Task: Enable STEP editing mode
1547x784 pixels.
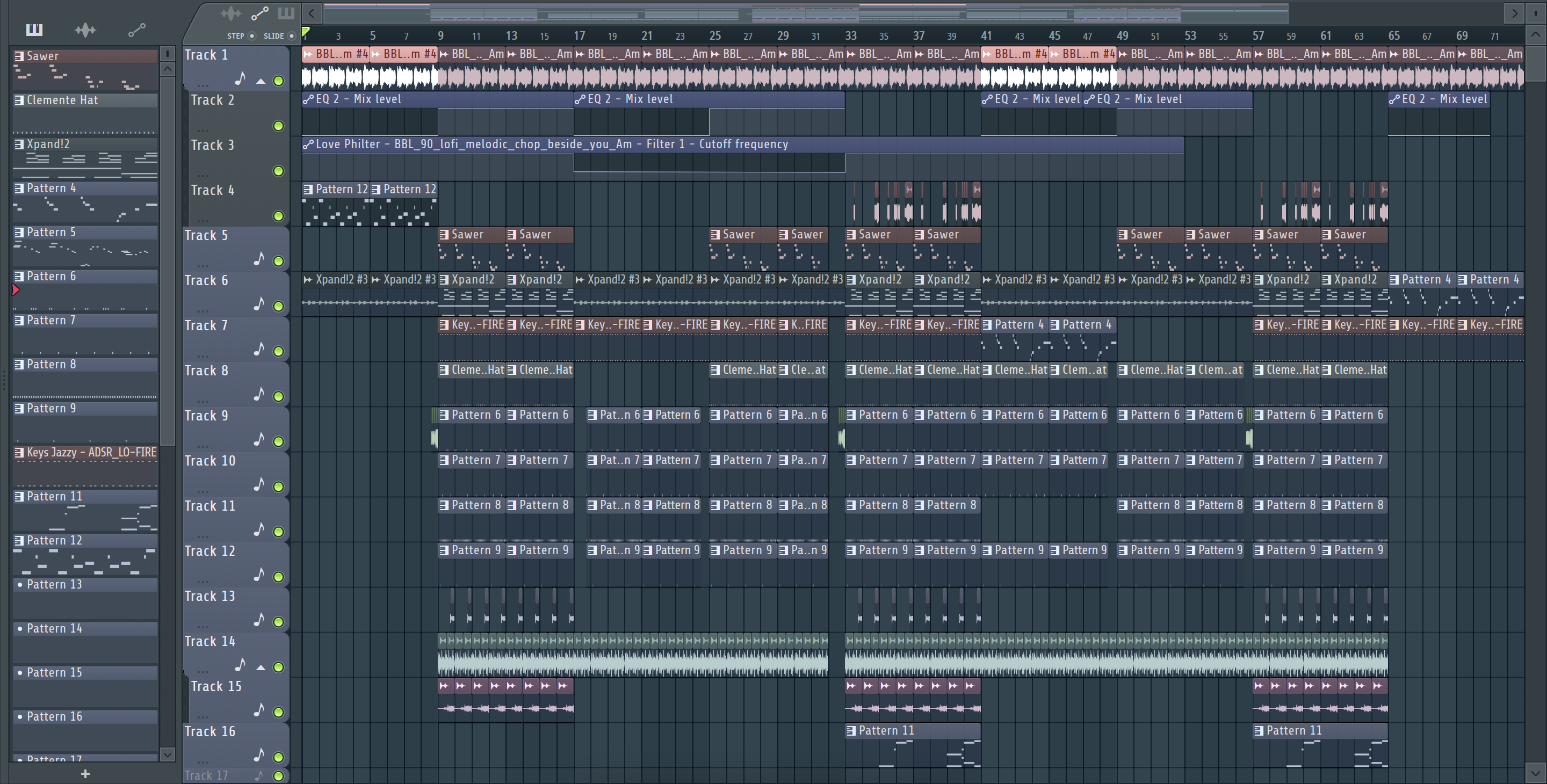Action: pyautogui.click(x=251, y=36)
